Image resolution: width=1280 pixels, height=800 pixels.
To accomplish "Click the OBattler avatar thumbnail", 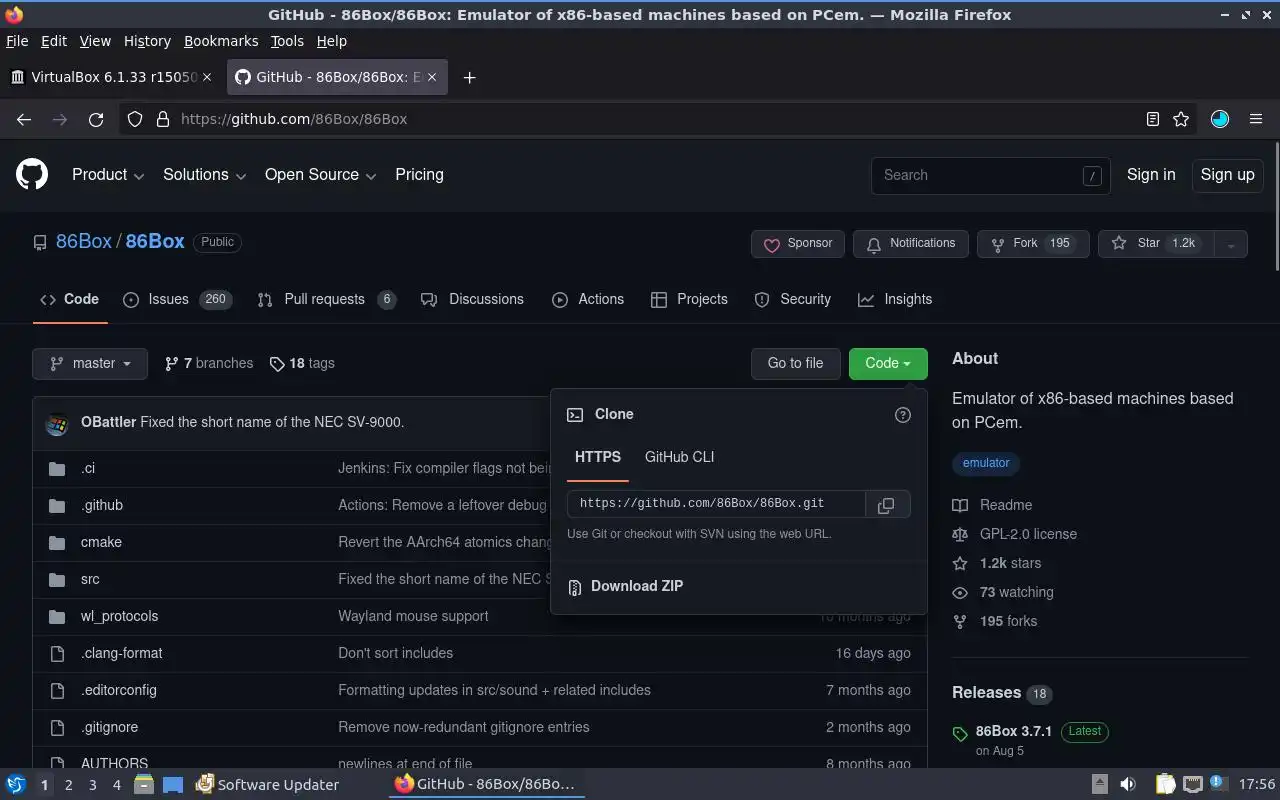I will pyautogui.click(x=57, y=423).
